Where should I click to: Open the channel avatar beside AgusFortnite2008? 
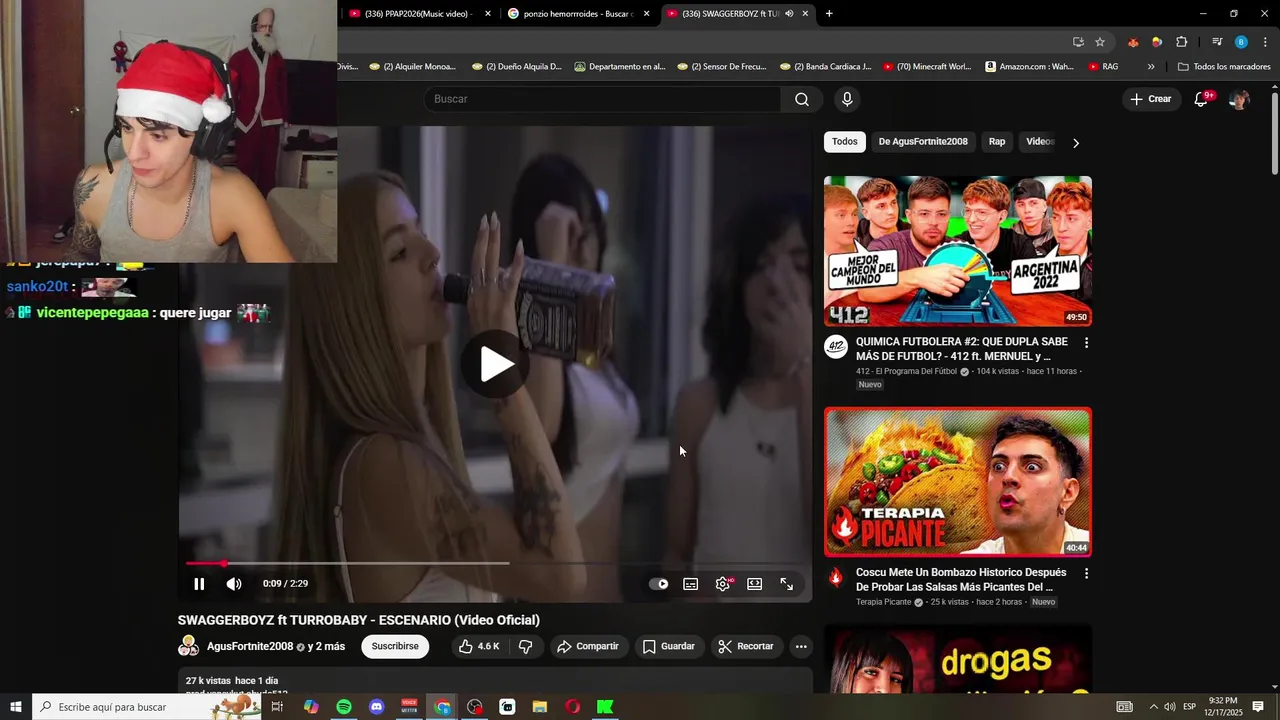tap(188, 646)
